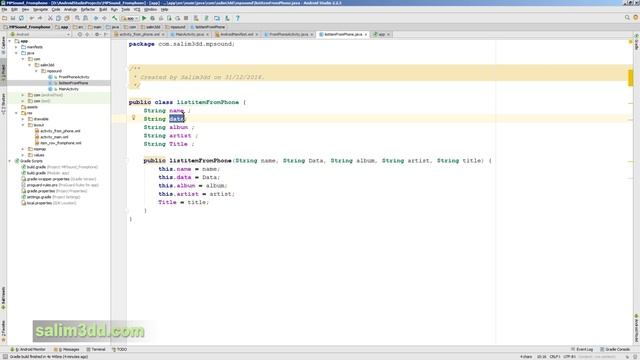Open the Edit menu
This screenshot has width=640, height=360.
click(x=14, y=9)
